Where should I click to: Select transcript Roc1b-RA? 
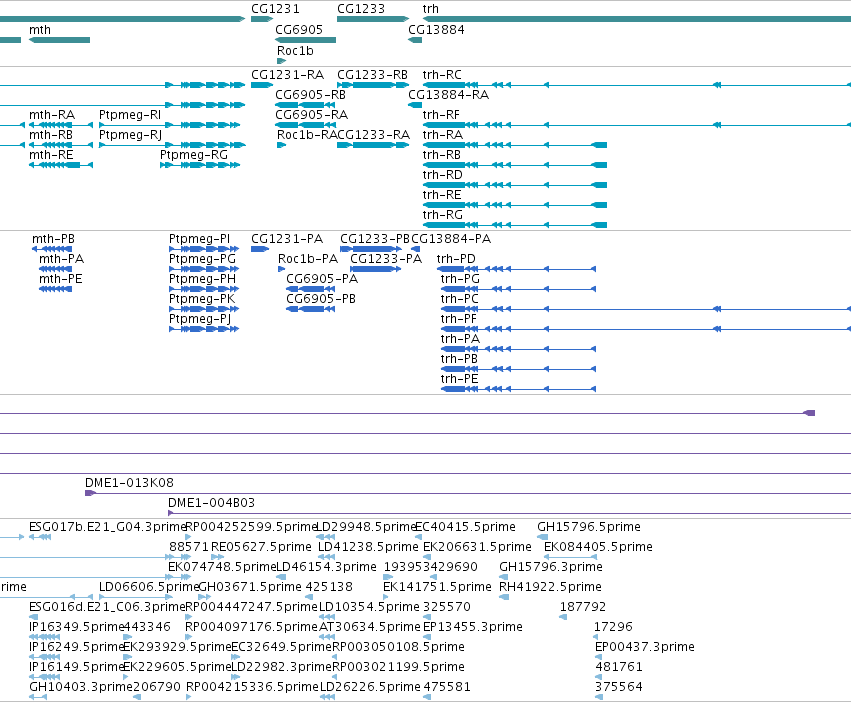tap(281, 145)
